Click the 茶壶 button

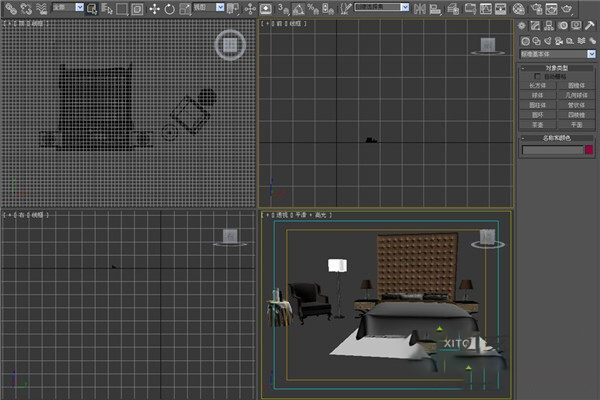(x=539, y=125)
